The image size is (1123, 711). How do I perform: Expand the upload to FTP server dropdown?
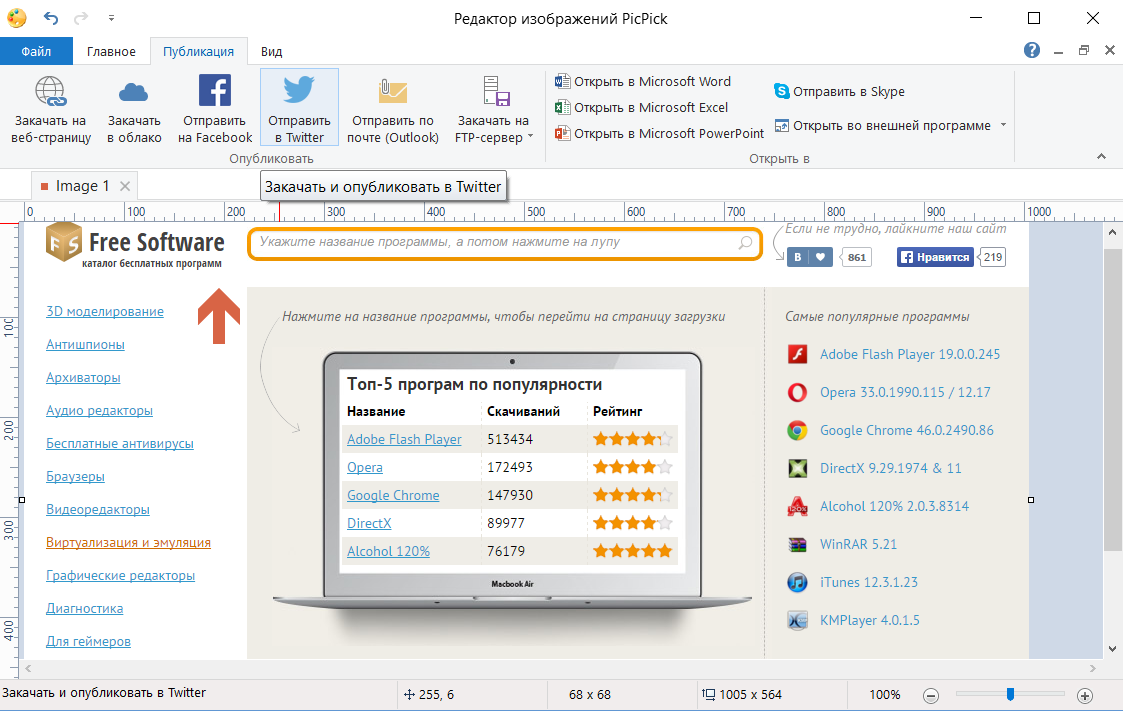tap(531, 137)
